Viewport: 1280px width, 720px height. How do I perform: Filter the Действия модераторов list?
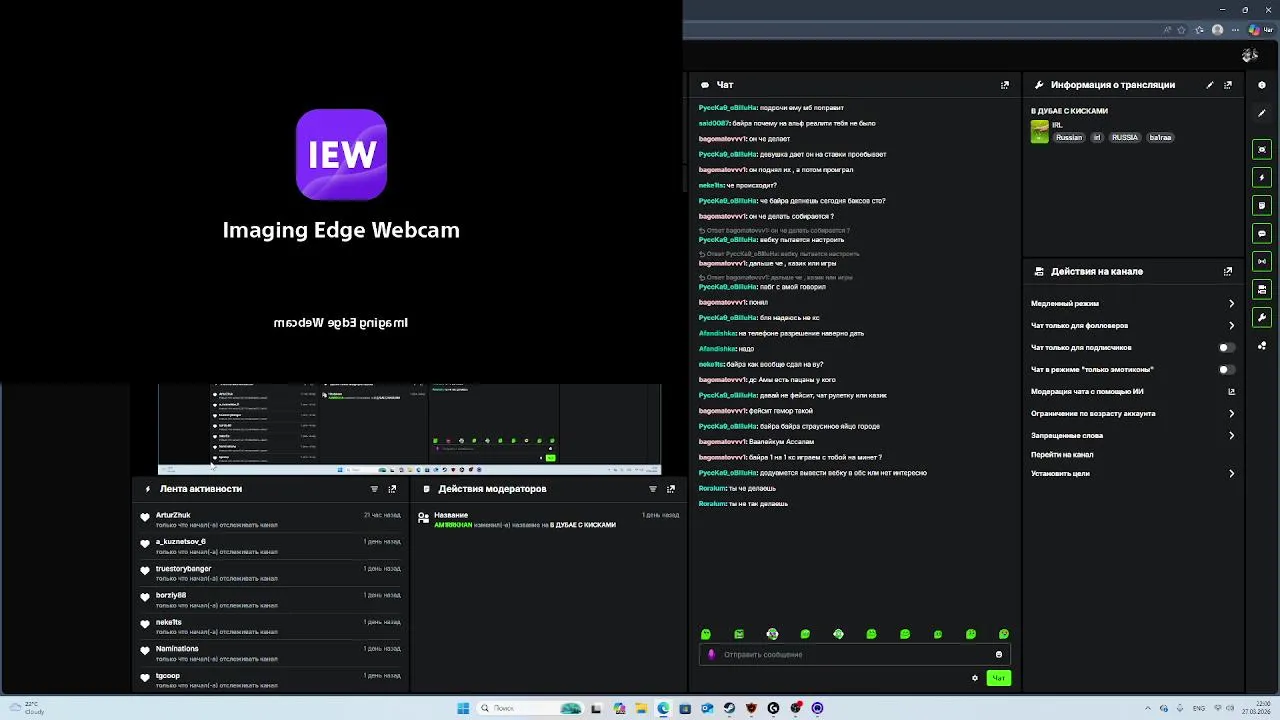(x=653, y=489)
